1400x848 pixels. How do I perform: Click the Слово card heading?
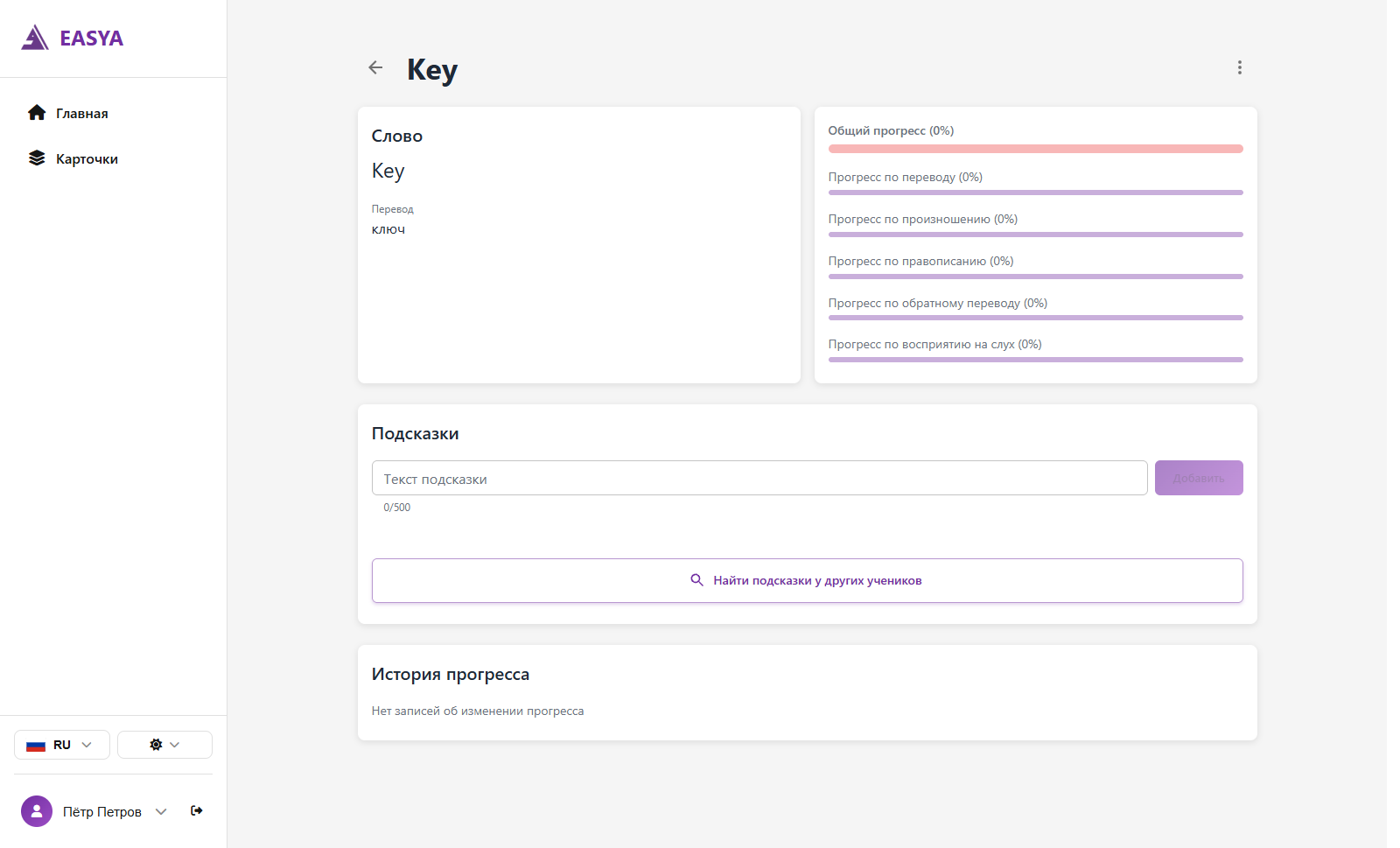coord(397,136)
